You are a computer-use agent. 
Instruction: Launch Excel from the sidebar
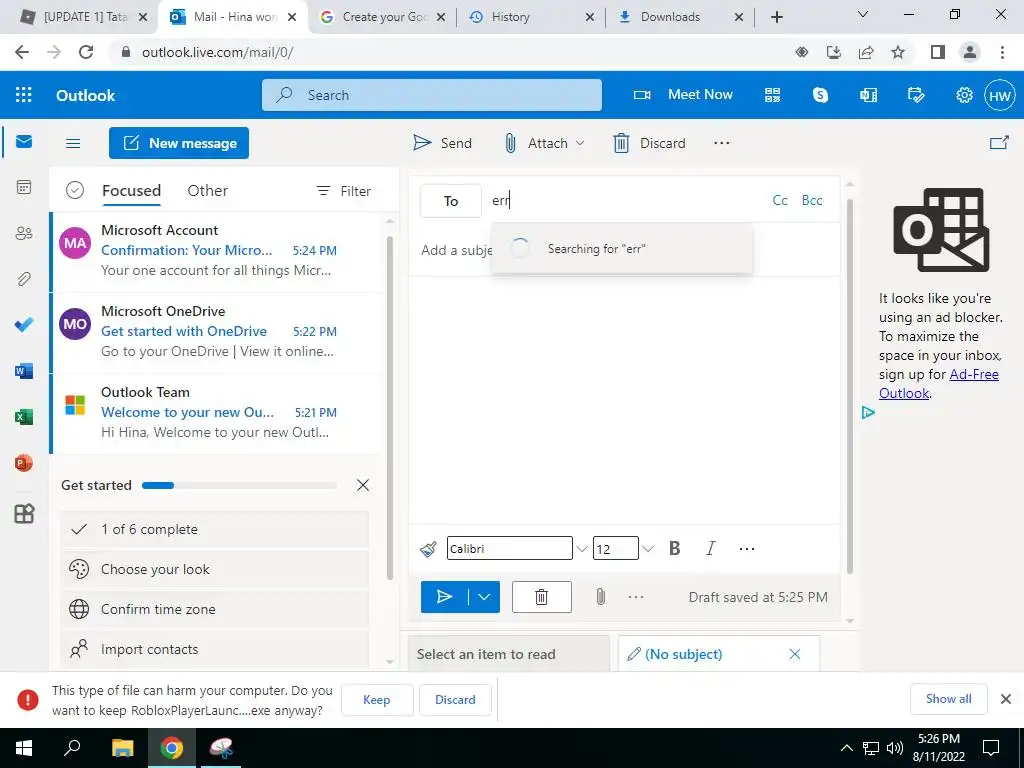click(x=24, y=417)
